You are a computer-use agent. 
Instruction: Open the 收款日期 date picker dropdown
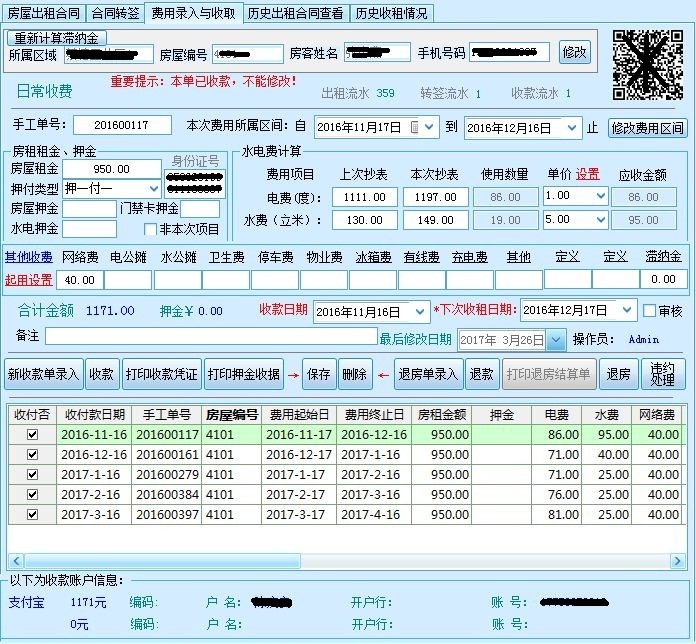[421, 311]
